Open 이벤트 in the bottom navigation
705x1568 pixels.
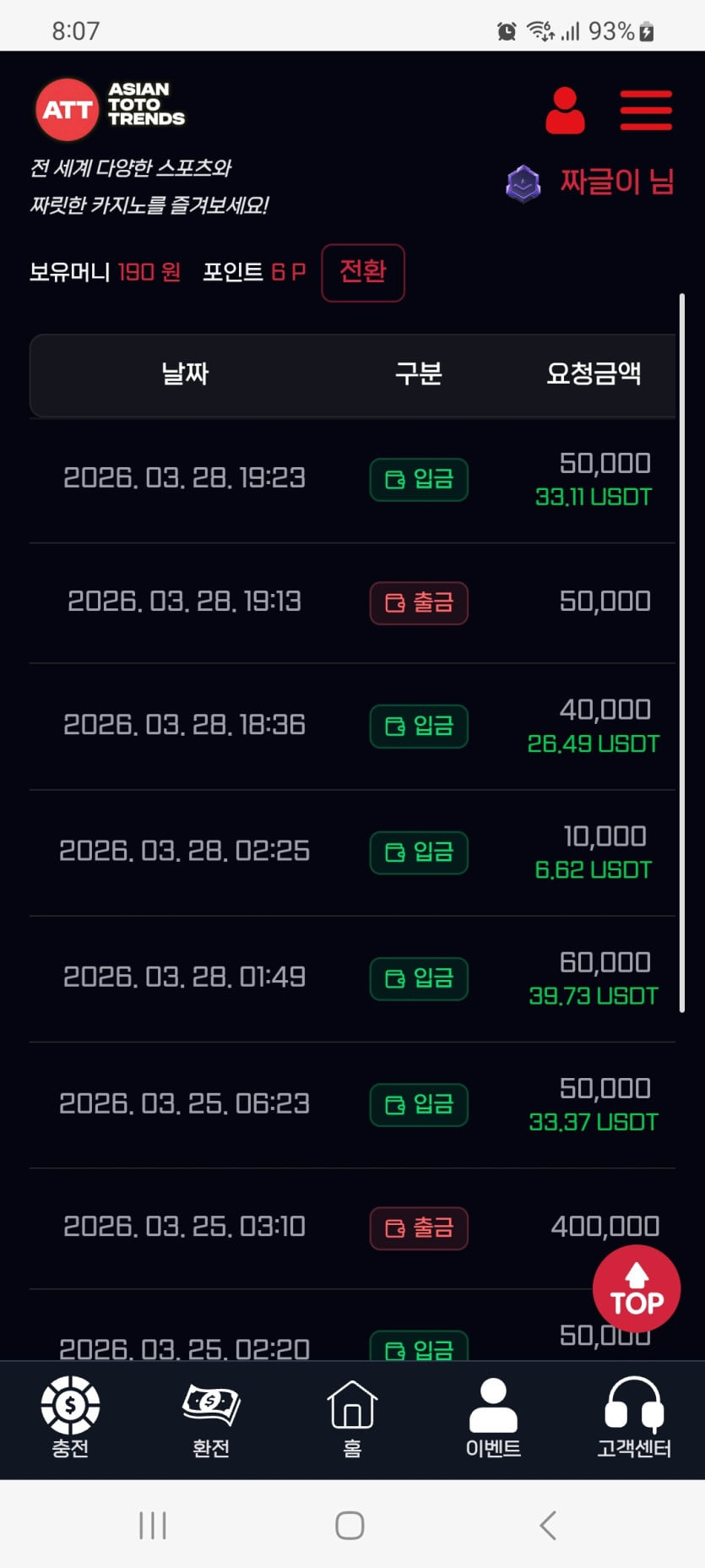tap(493, 1418)
